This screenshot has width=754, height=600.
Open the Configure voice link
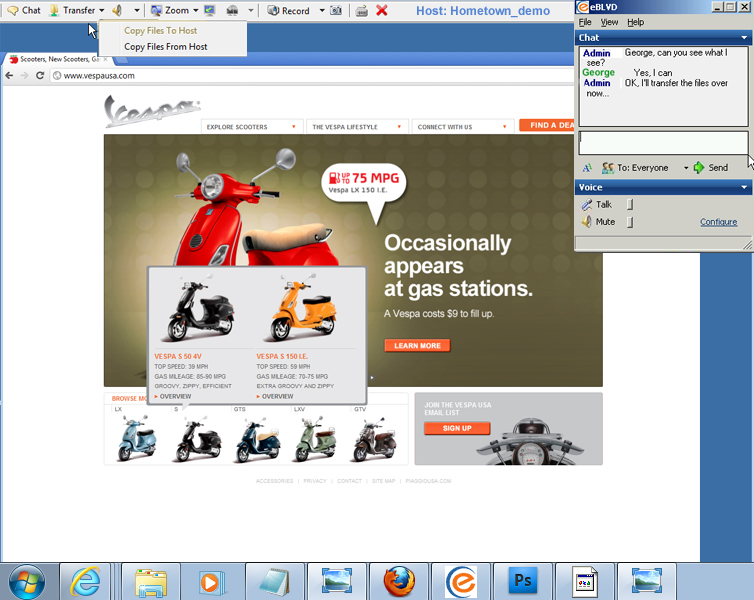(x=718, y=222)
